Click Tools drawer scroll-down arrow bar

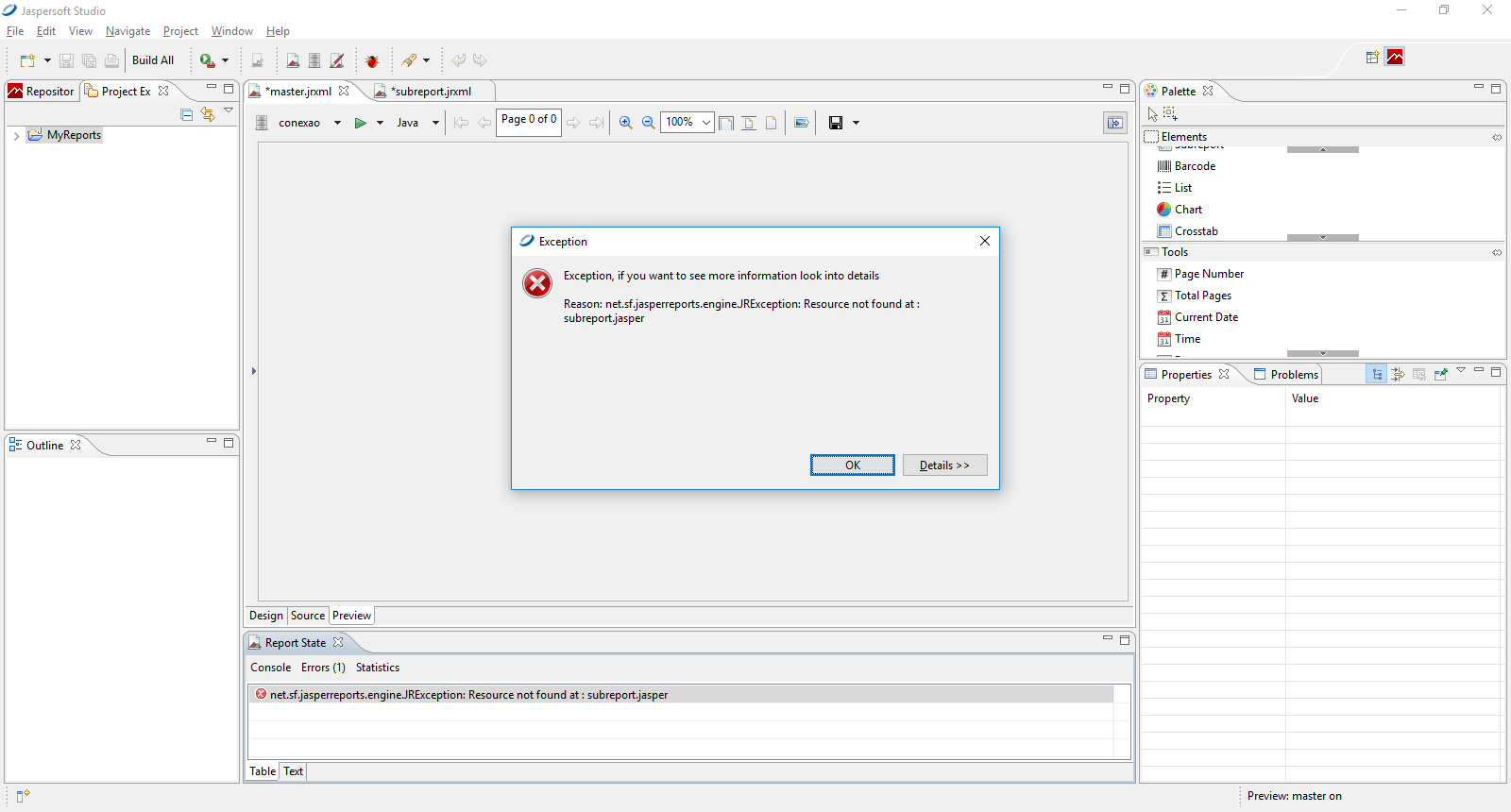1322,353
